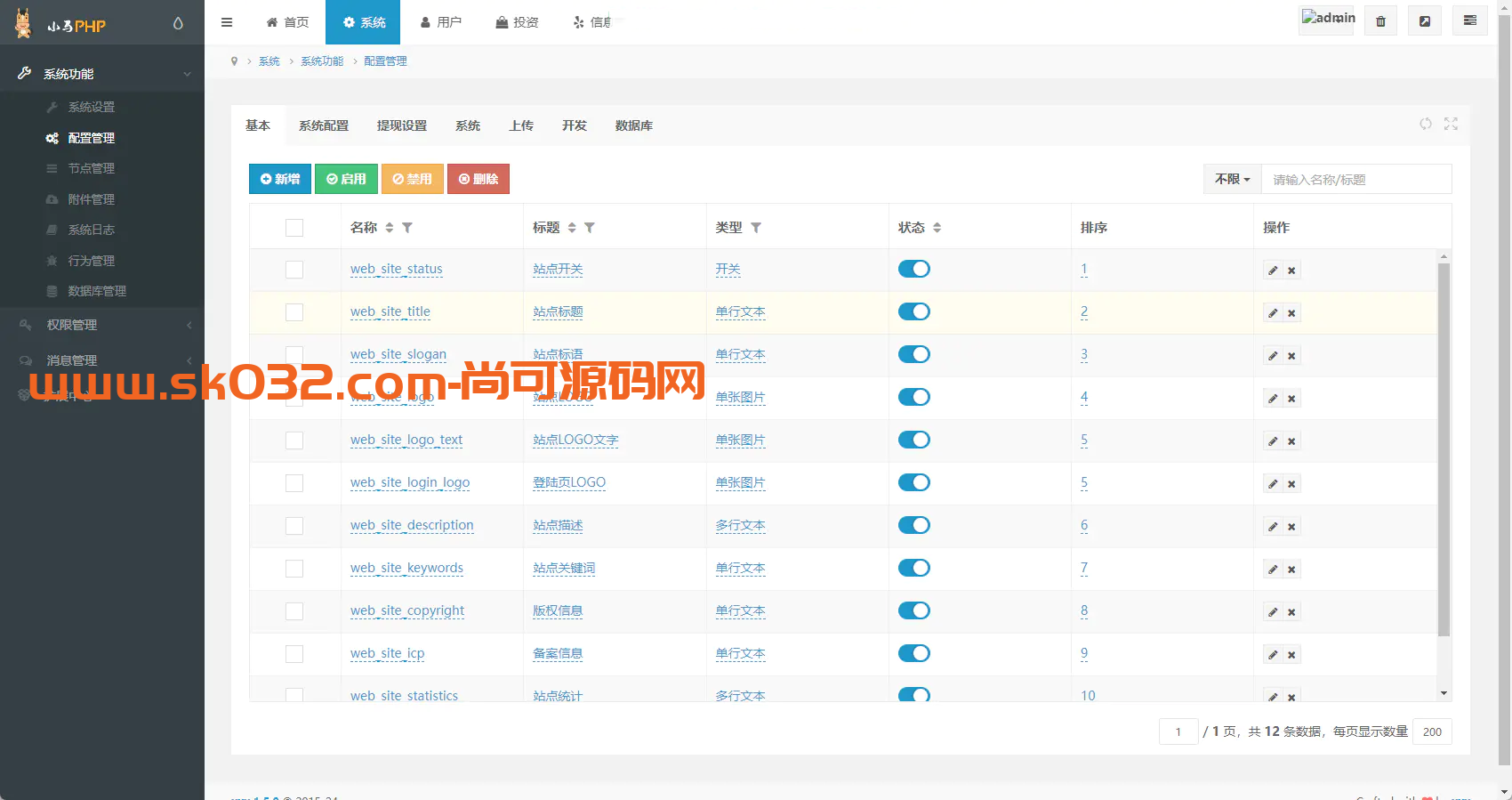Image resolution: width=1512 pixels, height=800 pixels.
Task: Edit the web_site_icp row pencil icon
Action: point(1273,655)
